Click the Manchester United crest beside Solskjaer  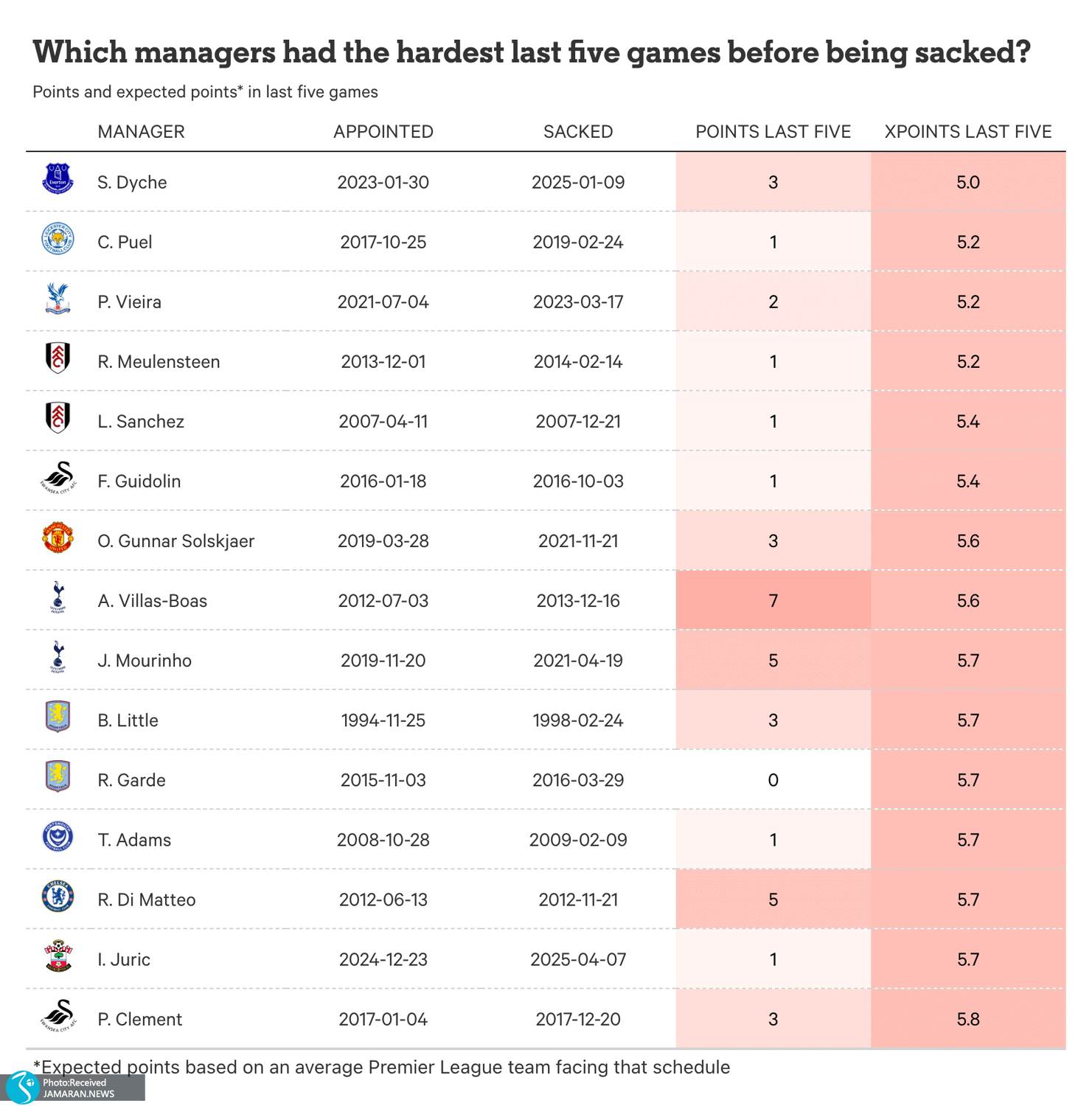58,538
